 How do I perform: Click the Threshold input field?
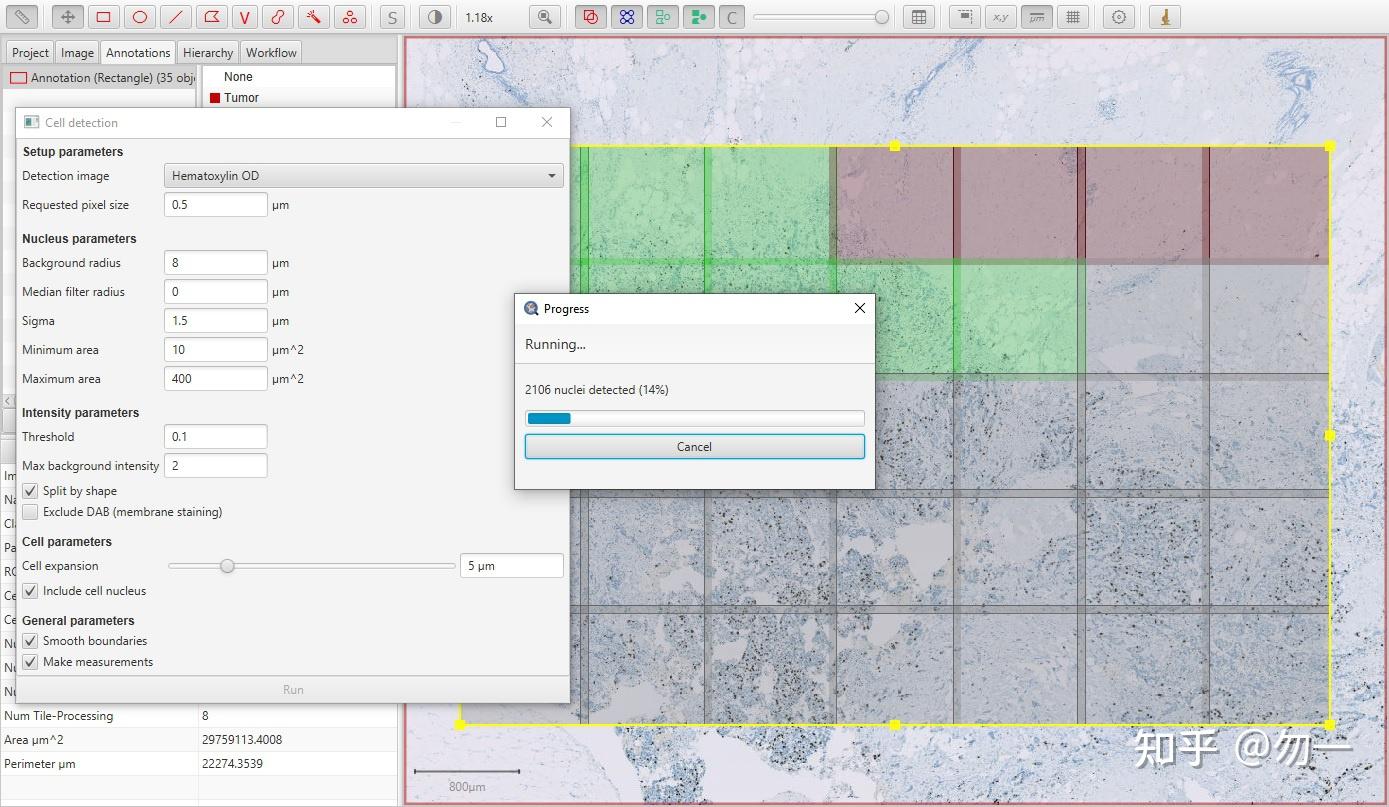215,437
